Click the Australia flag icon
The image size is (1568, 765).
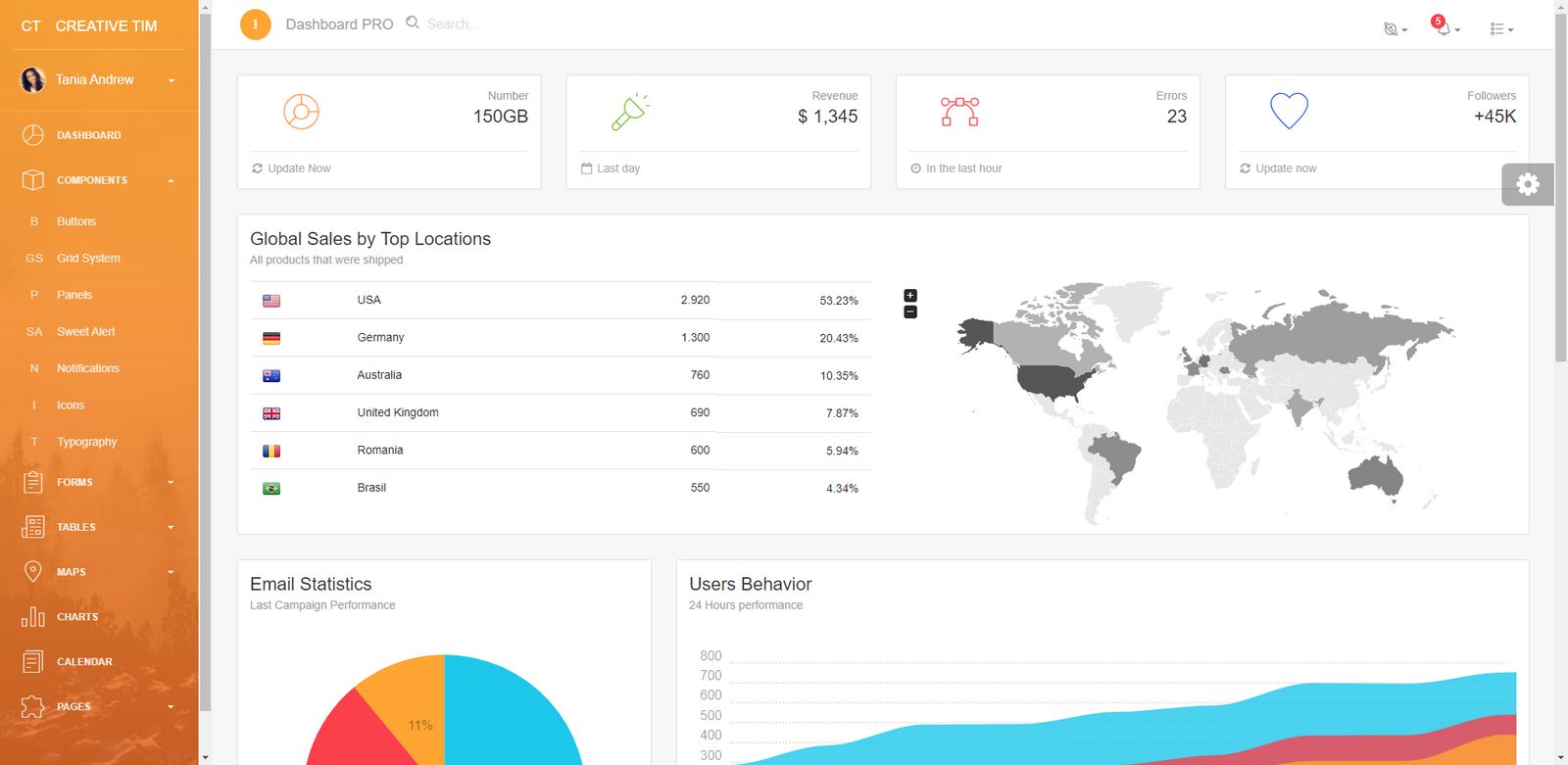point(271,375)
